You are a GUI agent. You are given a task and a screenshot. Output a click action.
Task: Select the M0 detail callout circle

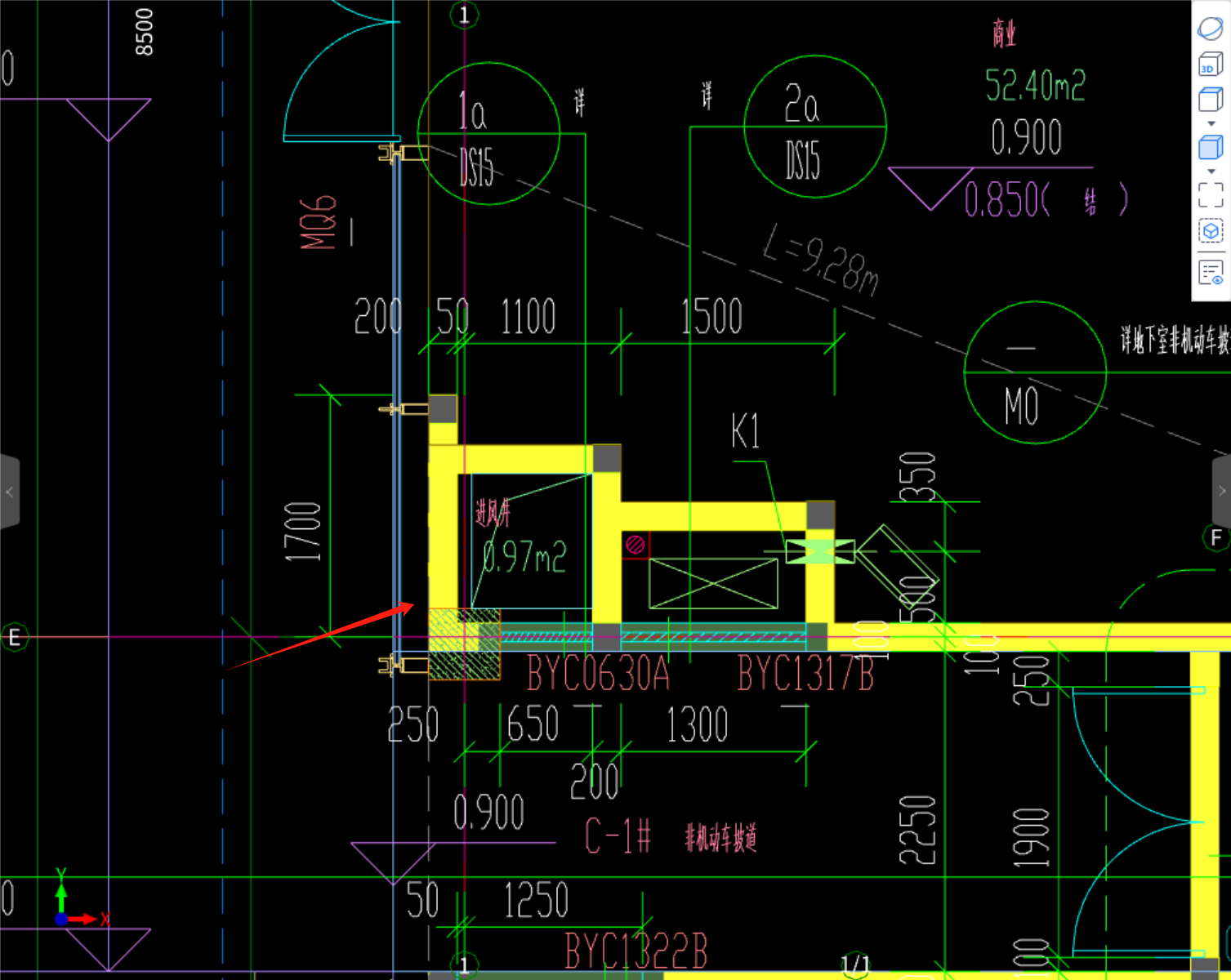(1035, 372)
